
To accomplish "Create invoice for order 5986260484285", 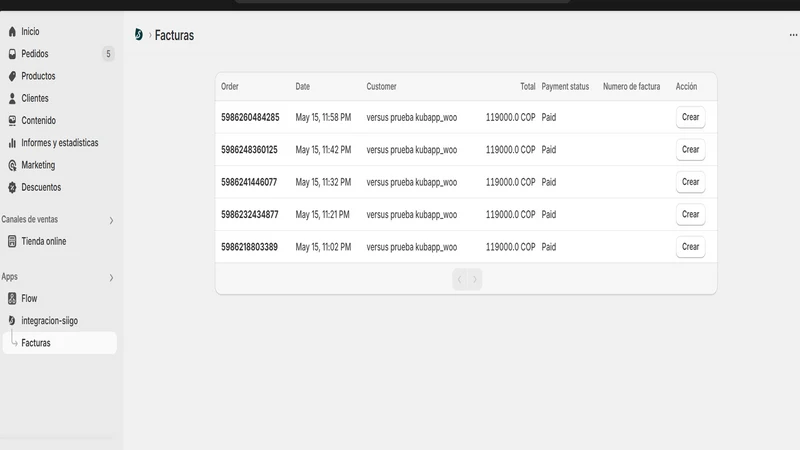I will point(690,117).
